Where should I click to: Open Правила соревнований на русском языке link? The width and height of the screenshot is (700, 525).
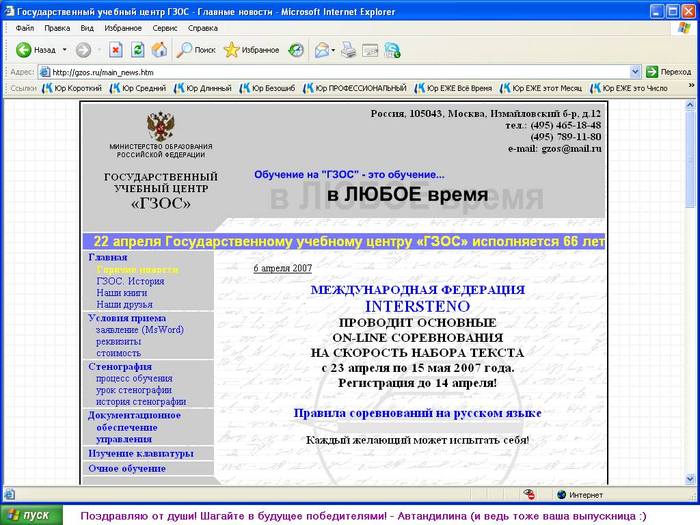417,413
